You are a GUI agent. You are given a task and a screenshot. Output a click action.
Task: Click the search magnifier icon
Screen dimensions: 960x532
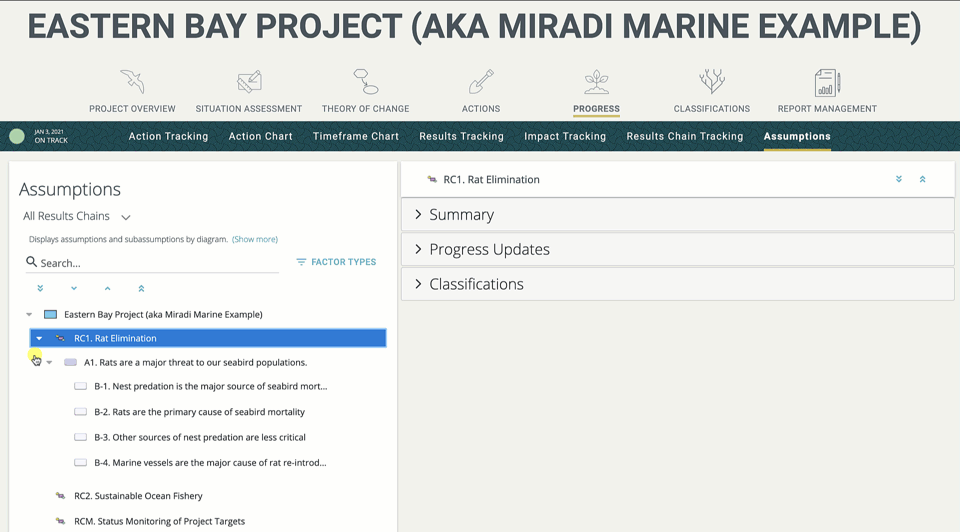click(31, 262)
